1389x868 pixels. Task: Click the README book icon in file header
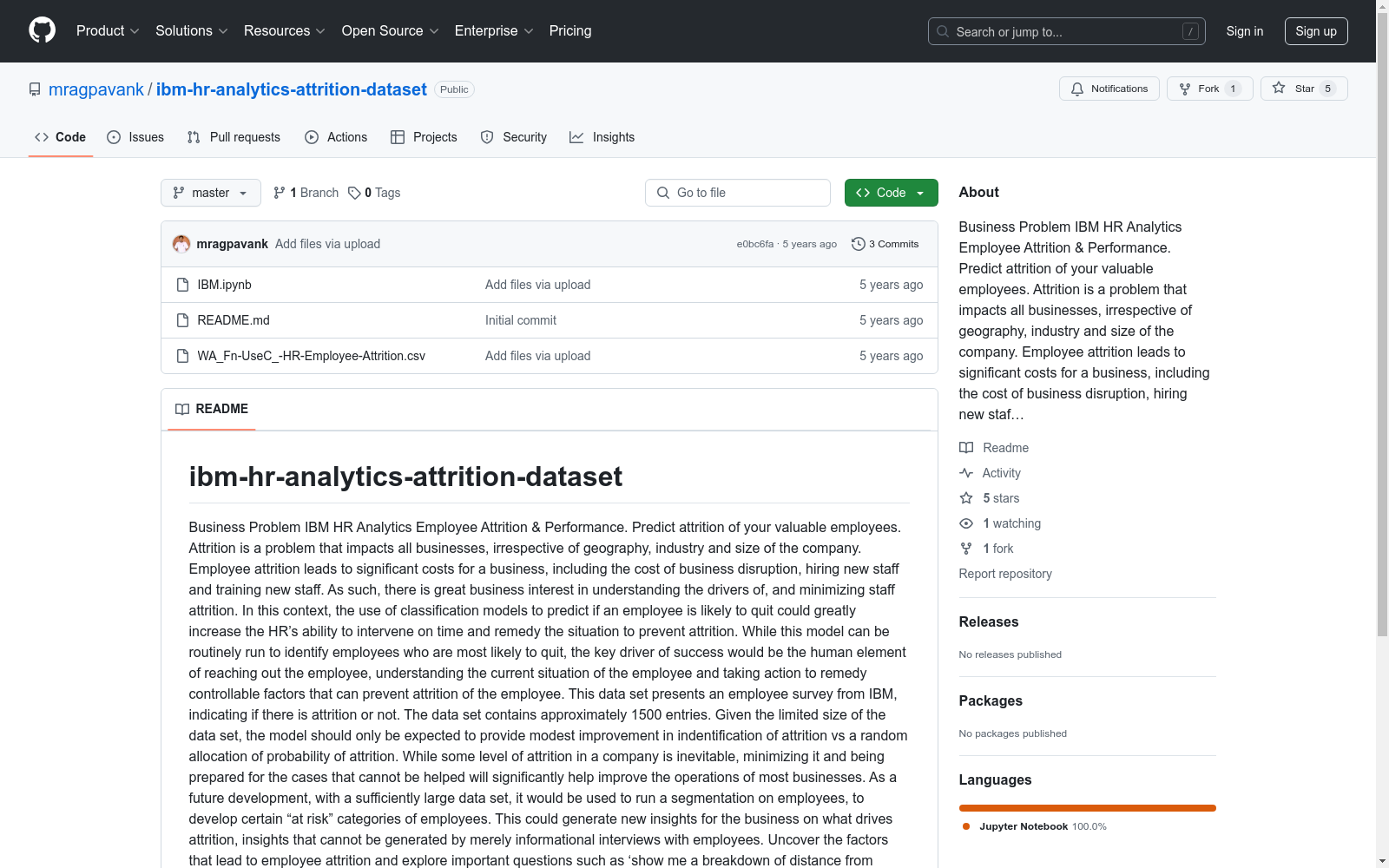coord(182,409)
